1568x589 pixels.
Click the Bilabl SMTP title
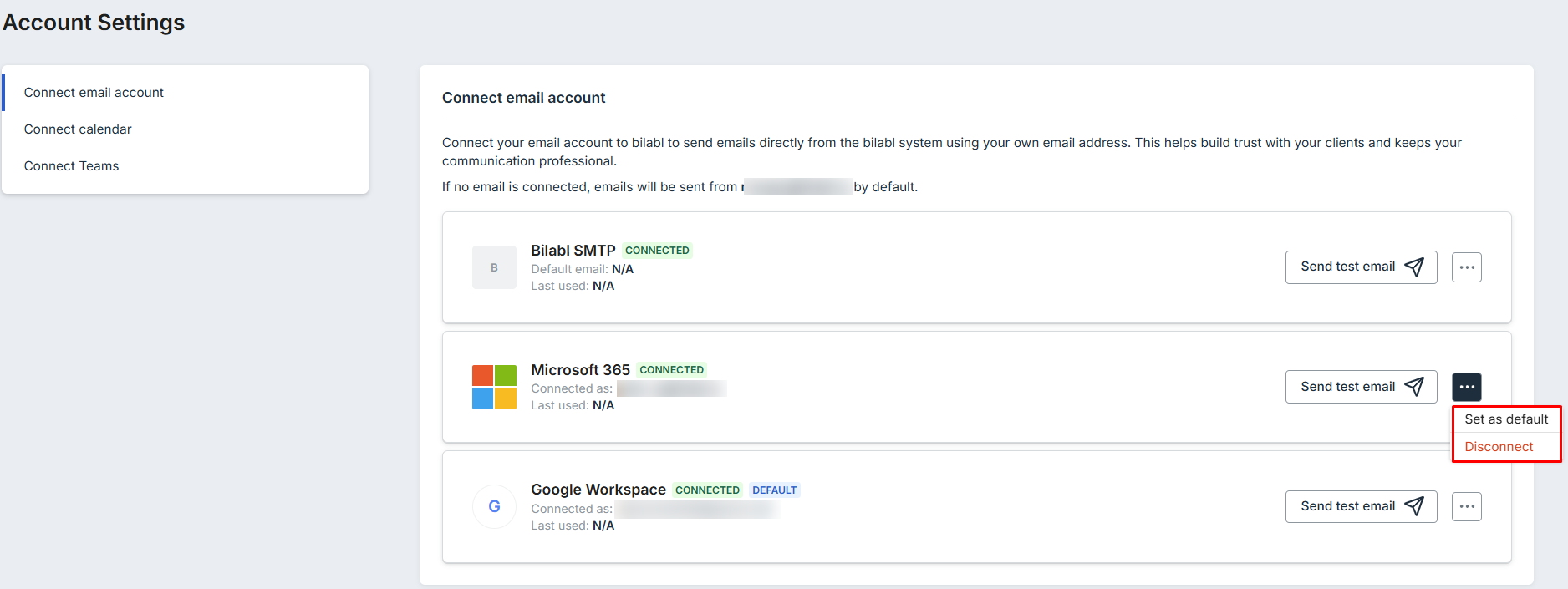573,251
